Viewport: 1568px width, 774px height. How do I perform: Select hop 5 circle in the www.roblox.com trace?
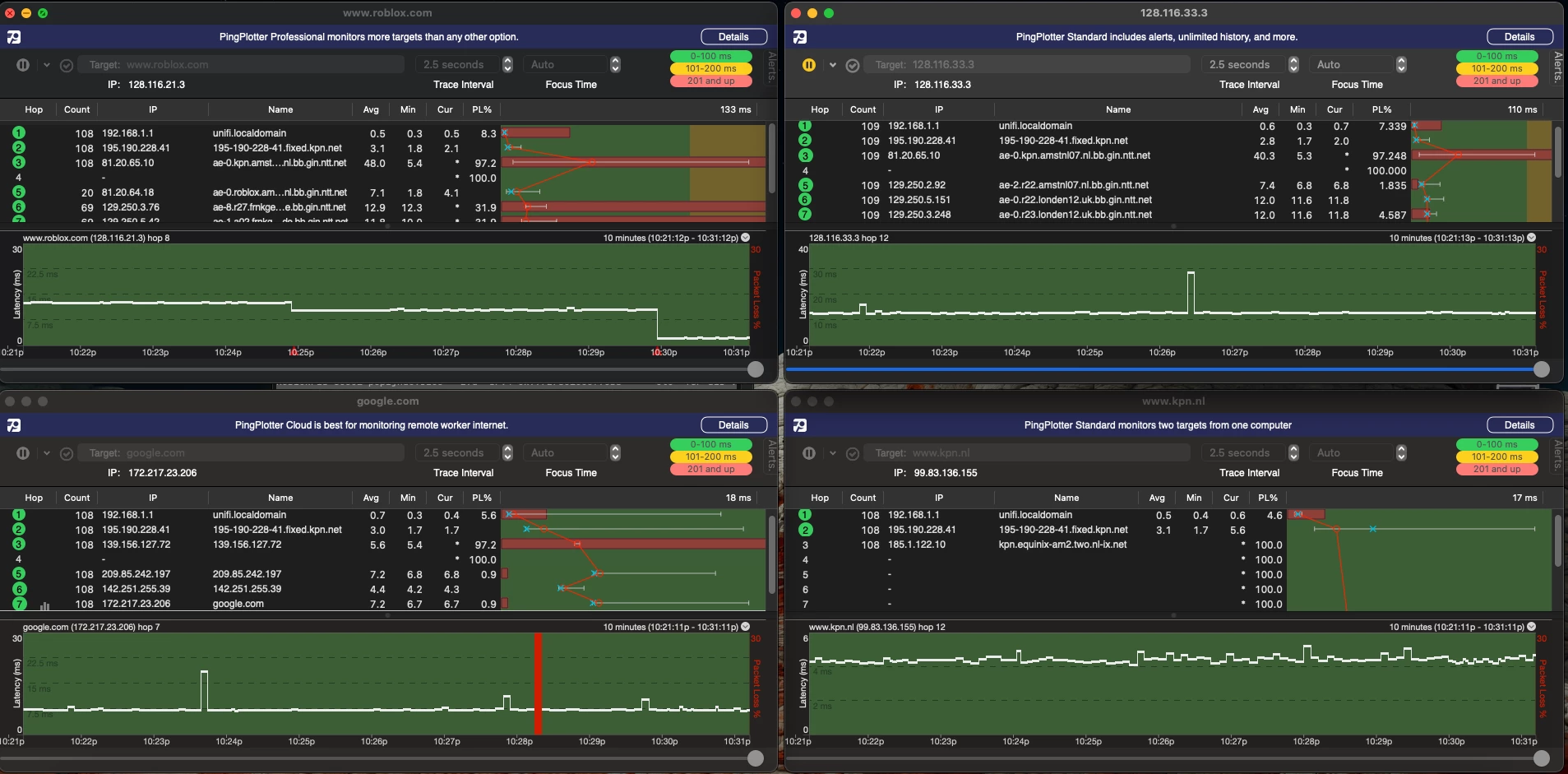19,192
